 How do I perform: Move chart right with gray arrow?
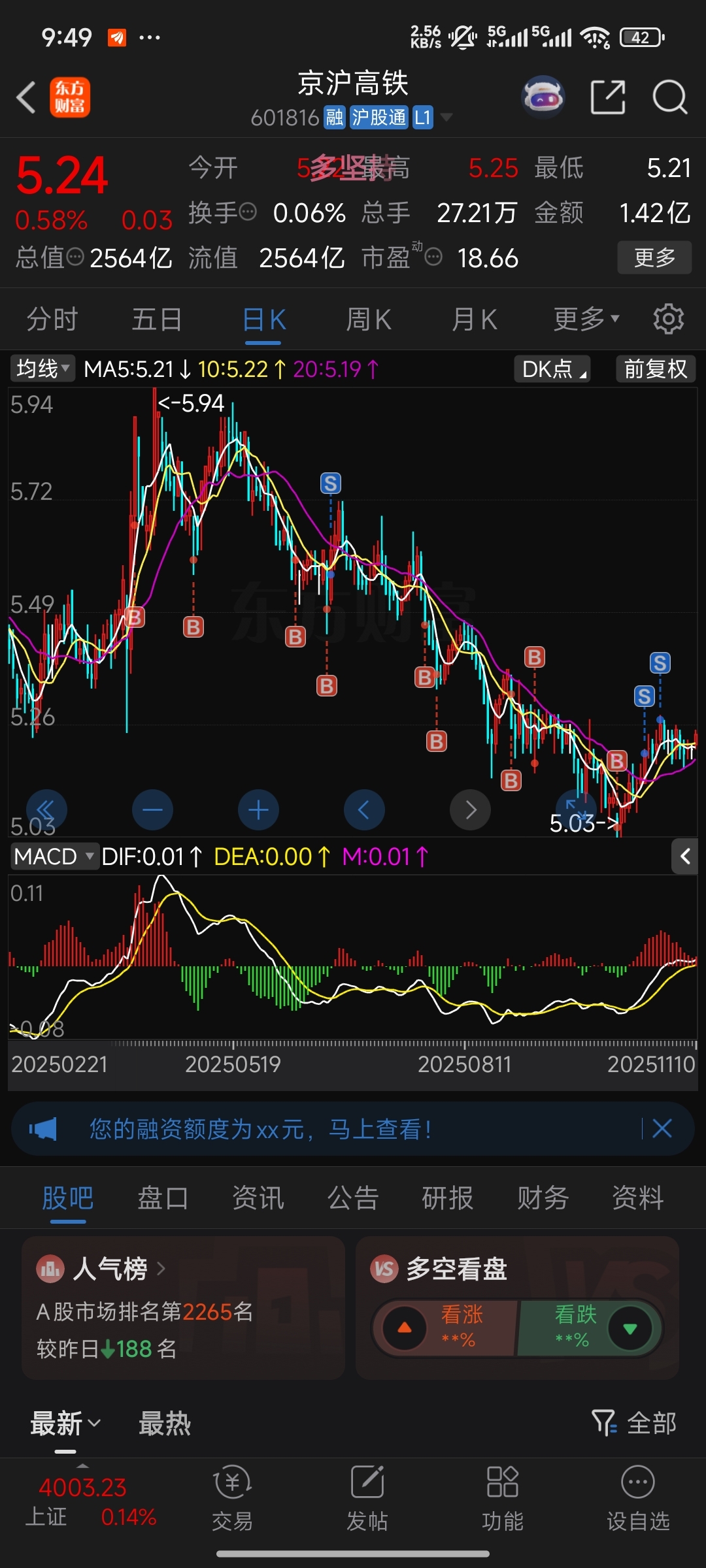pos(470,810)
